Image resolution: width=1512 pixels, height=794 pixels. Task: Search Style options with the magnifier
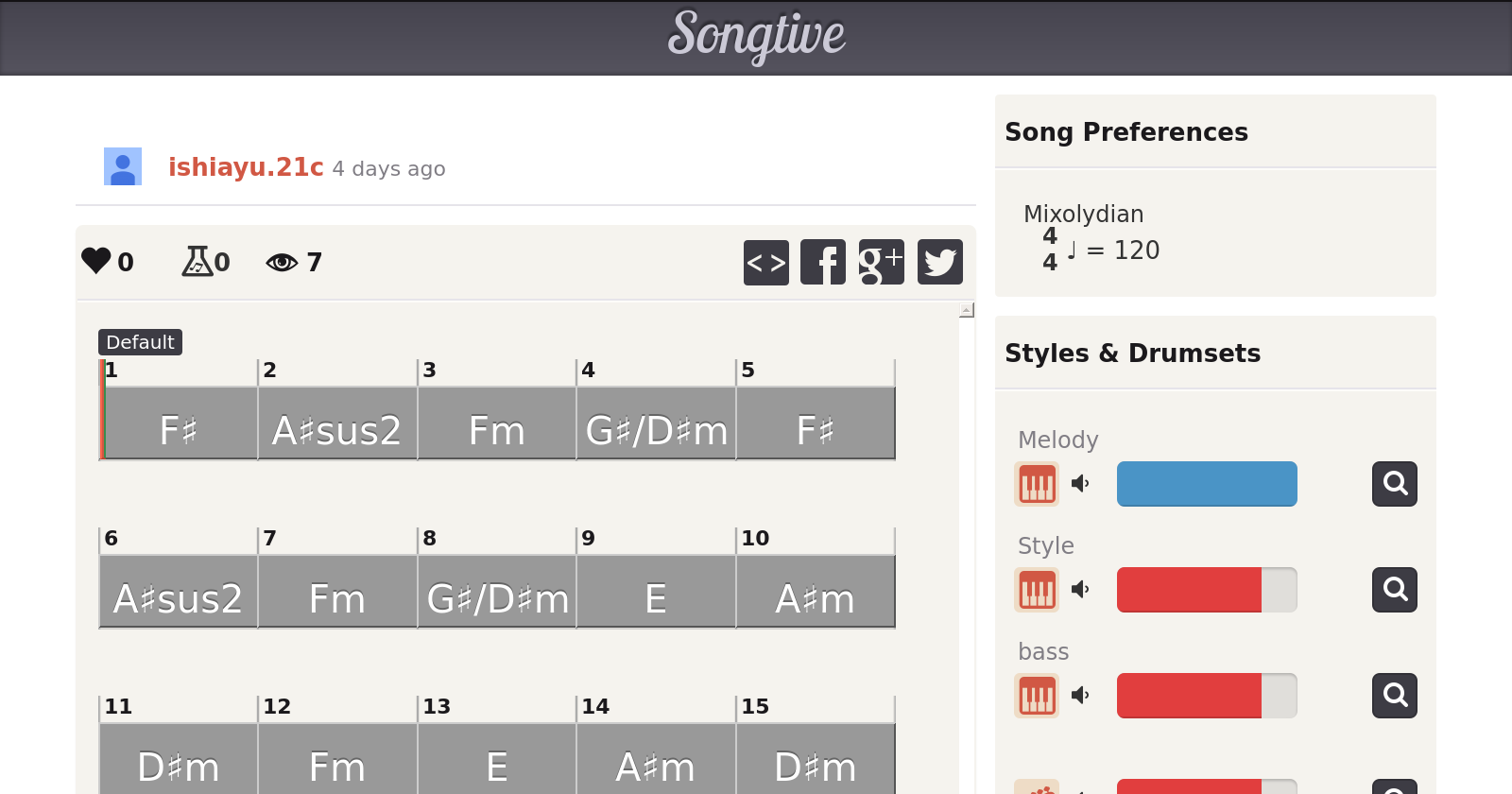point(1394,590)
